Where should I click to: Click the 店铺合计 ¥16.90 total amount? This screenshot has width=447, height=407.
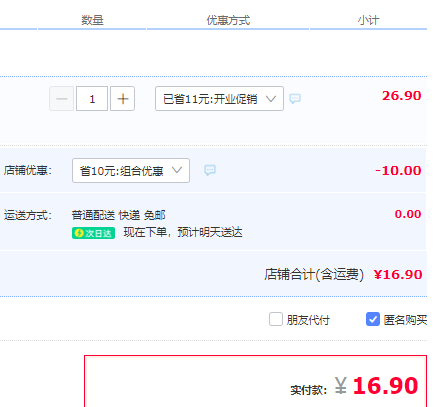point(398,275)
